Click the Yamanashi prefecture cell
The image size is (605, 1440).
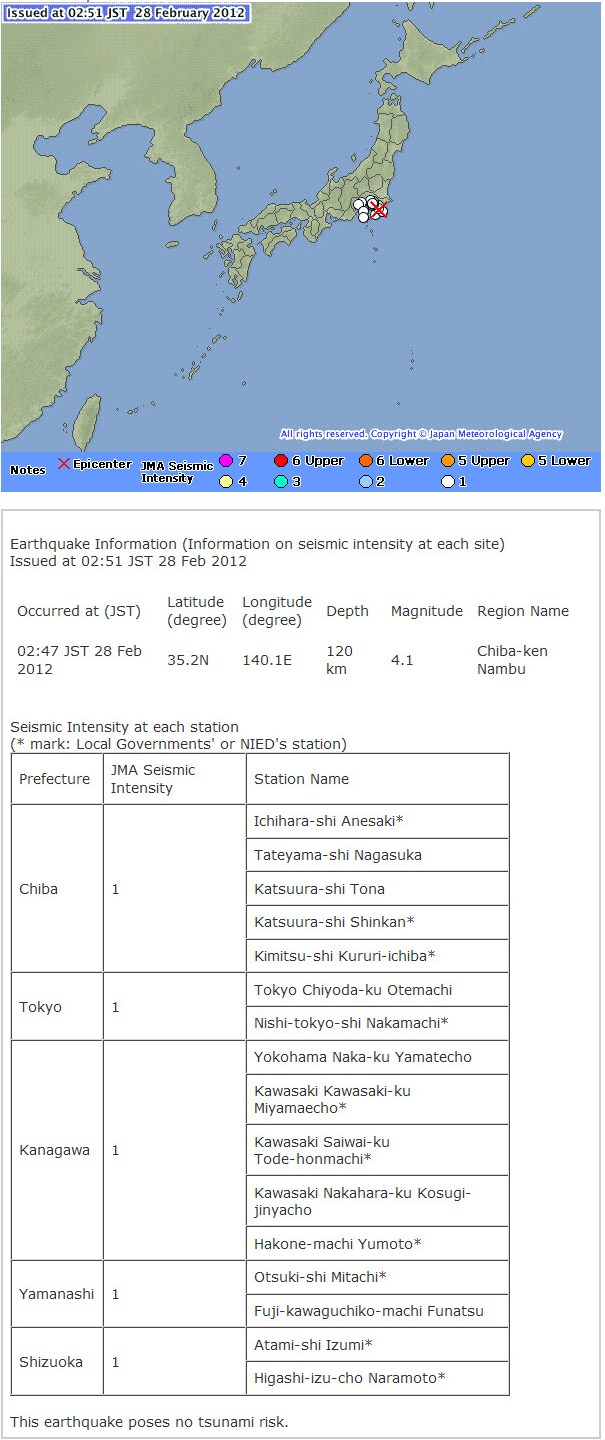coord(56,1294)
